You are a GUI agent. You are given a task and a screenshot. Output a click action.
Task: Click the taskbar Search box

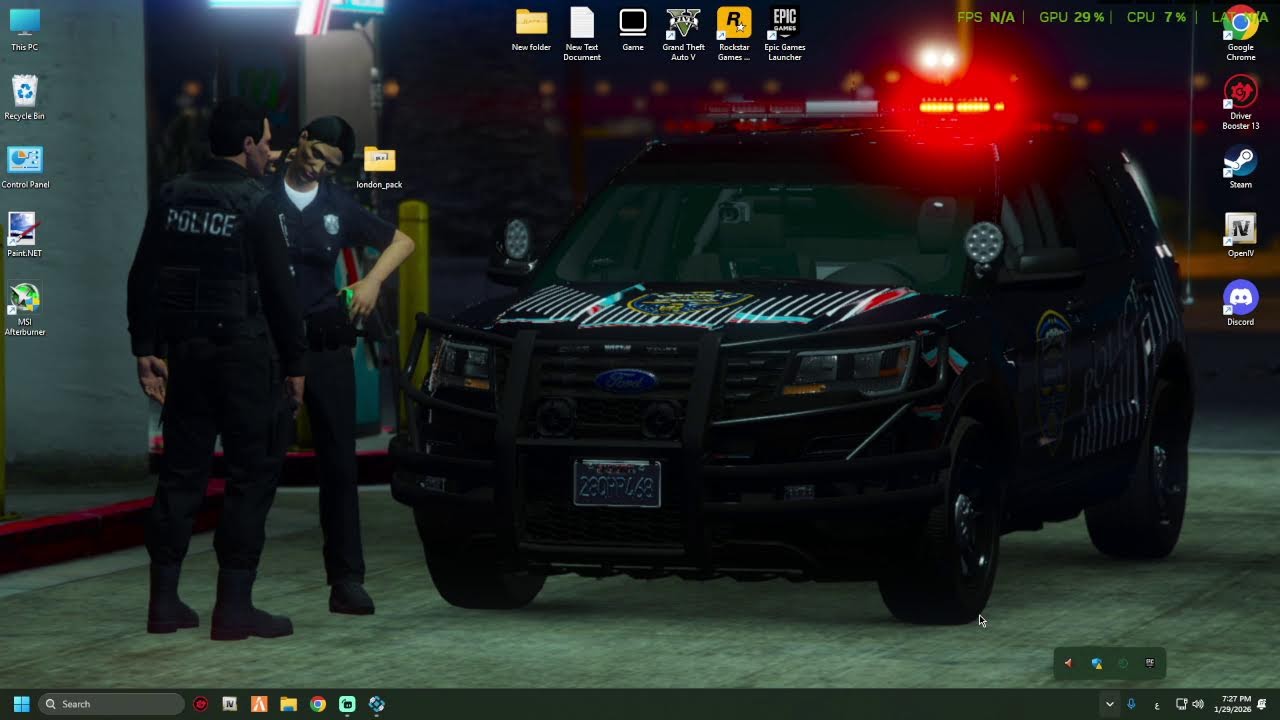pos(111,704)
